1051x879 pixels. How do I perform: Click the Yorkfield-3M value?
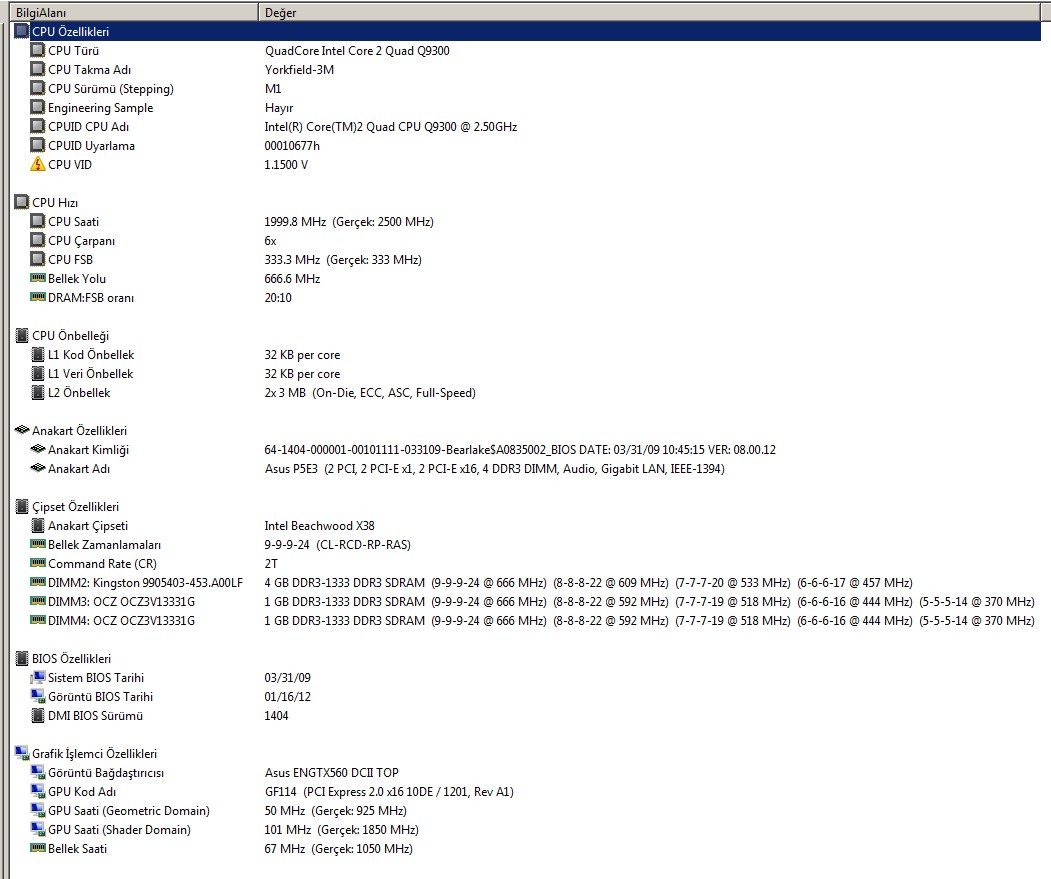(299, 69)
